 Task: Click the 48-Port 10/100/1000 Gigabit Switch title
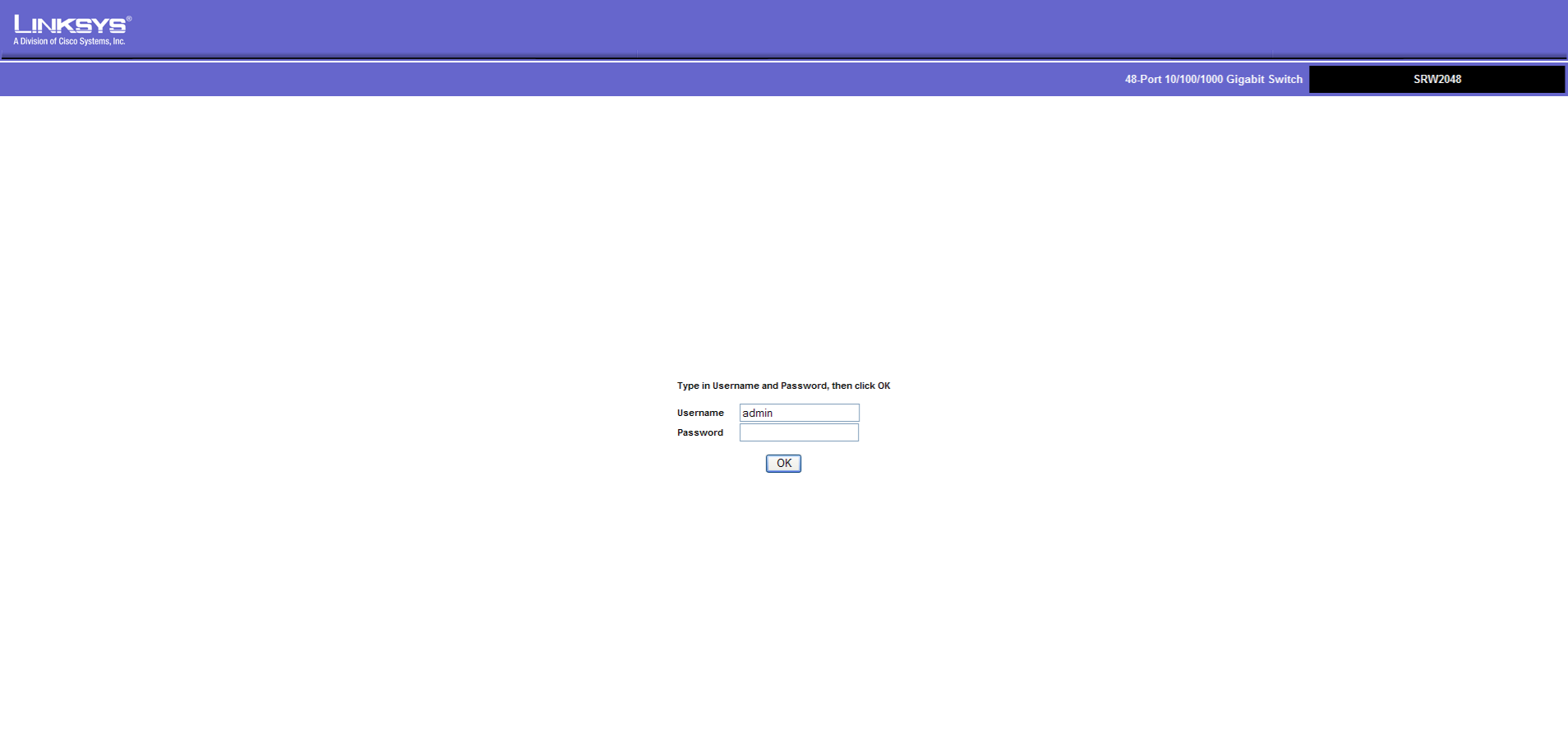pos(1213,80)
